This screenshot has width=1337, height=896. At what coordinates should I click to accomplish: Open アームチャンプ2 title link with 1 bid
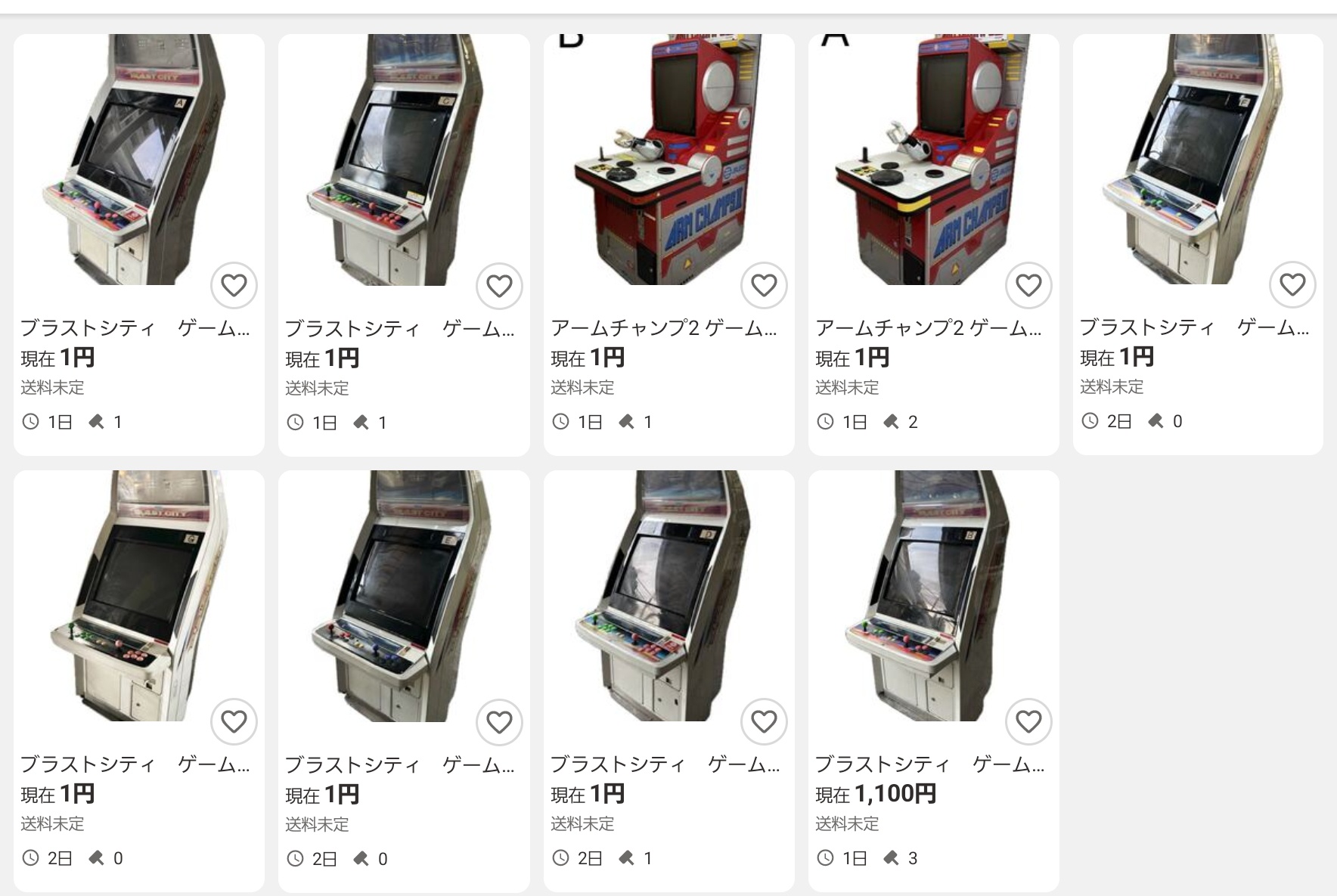click(664, 328)
